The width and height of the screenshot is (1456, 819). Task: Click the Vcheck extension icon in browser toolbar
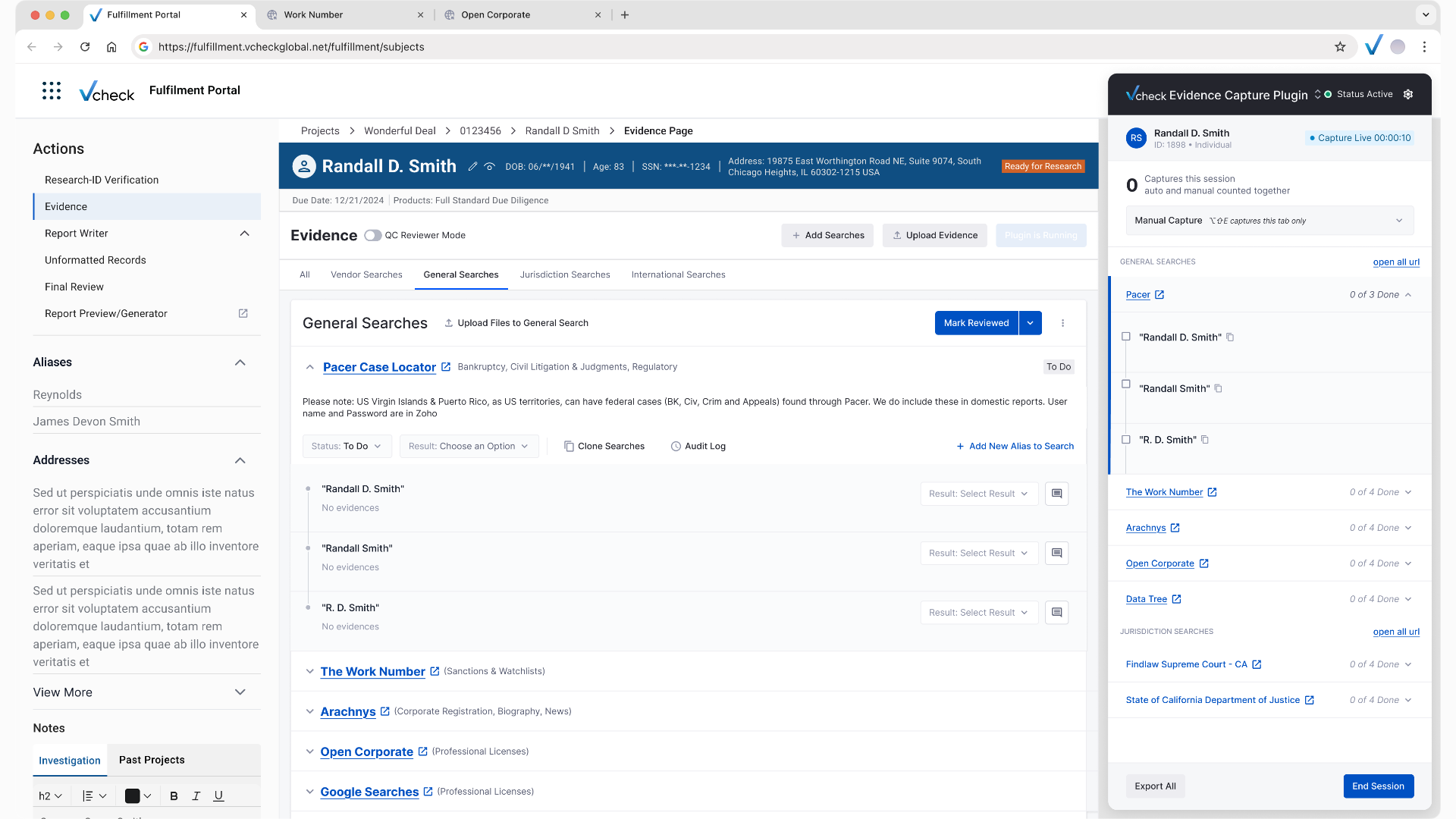click(1373, 46)
